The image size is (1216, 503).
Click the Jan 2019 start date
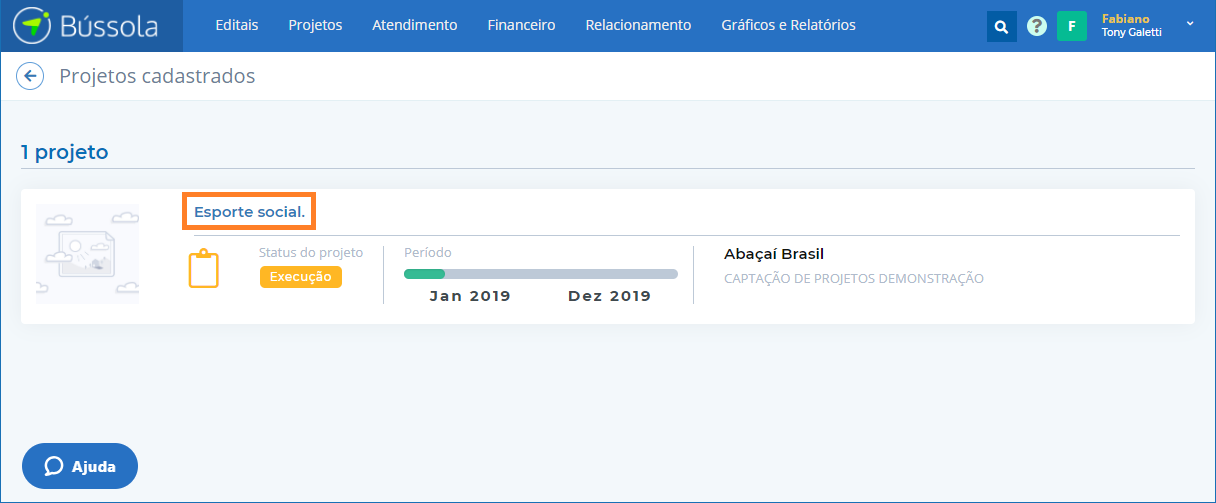coord(470,296)
